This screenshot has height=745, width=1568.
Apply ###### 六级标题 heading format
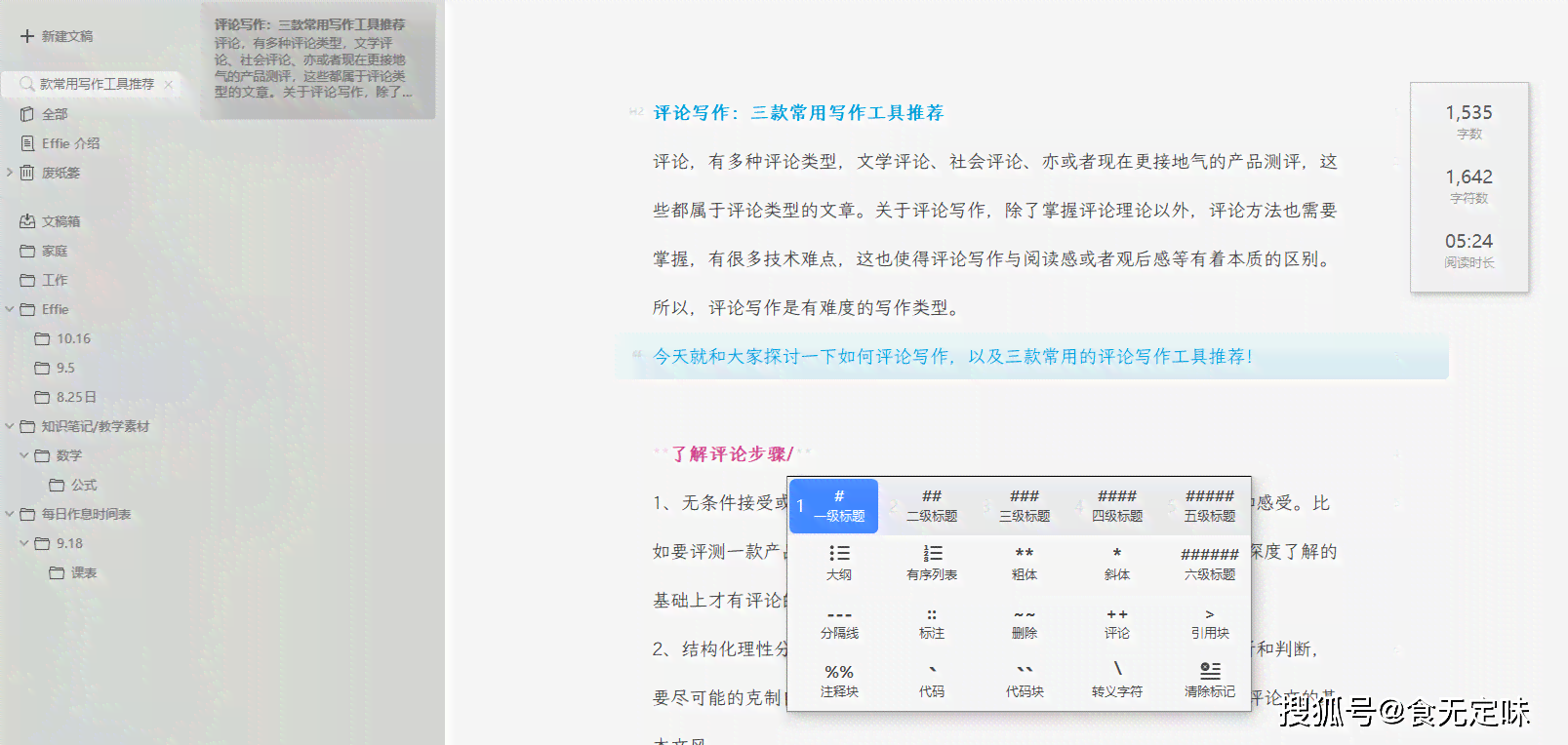tap(1210, 565)
